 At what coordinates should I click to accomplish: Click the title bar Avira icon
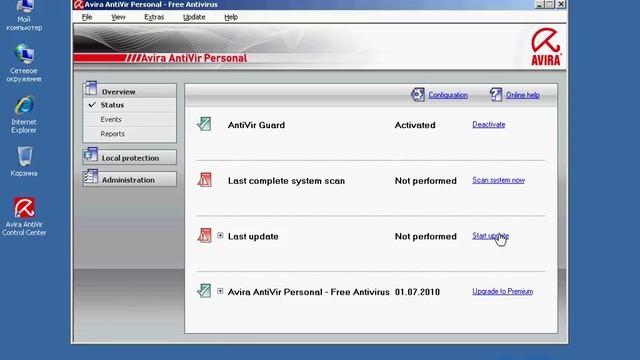[x=78, y=4]
